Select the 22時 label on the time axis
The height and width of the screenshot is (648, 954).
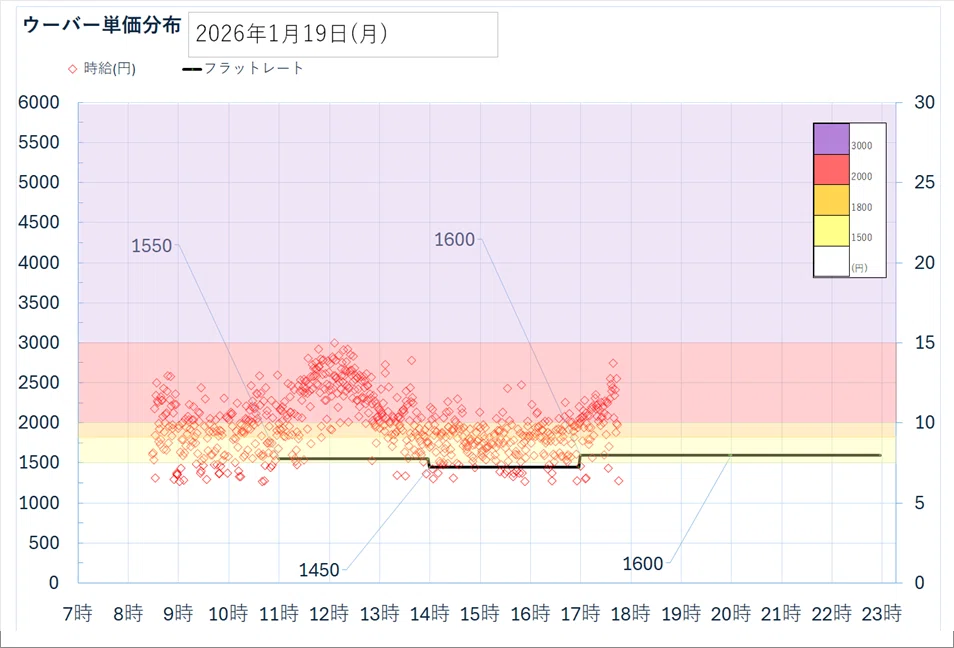[x=832, y=613]
